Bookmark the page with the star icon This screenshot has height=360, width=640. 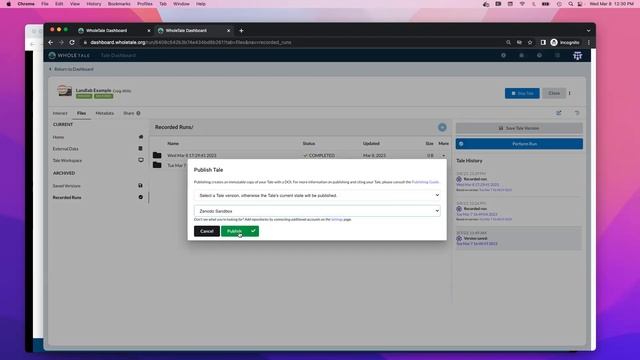pos(530,42)
